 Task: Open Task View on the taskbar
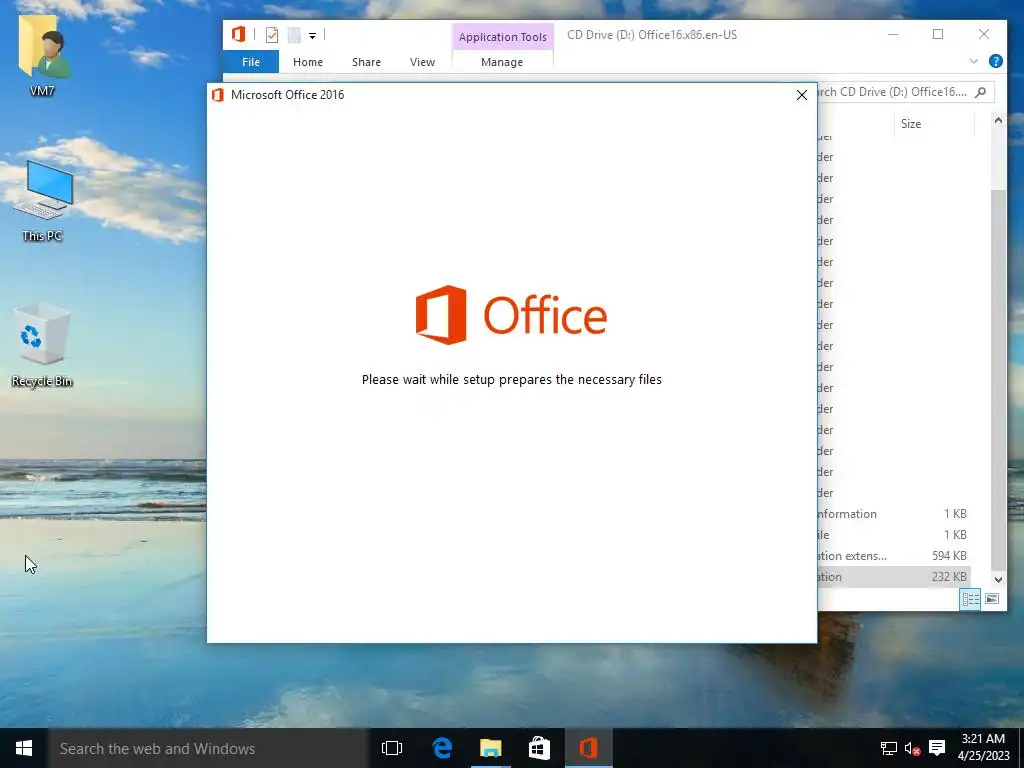click(392, 748)
